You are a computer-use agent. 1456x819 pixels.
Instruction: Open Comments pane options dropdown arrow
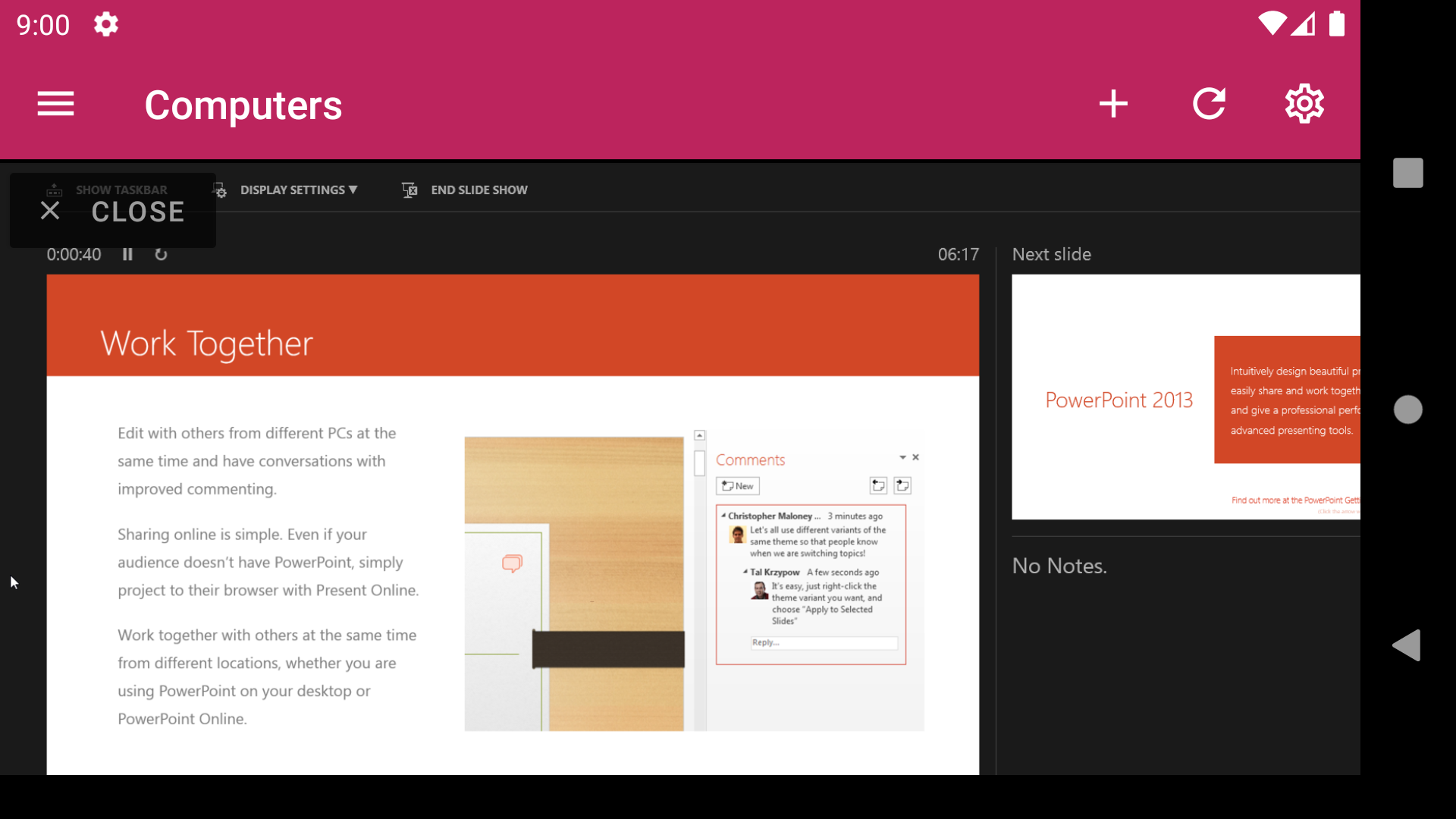[902, 457]
